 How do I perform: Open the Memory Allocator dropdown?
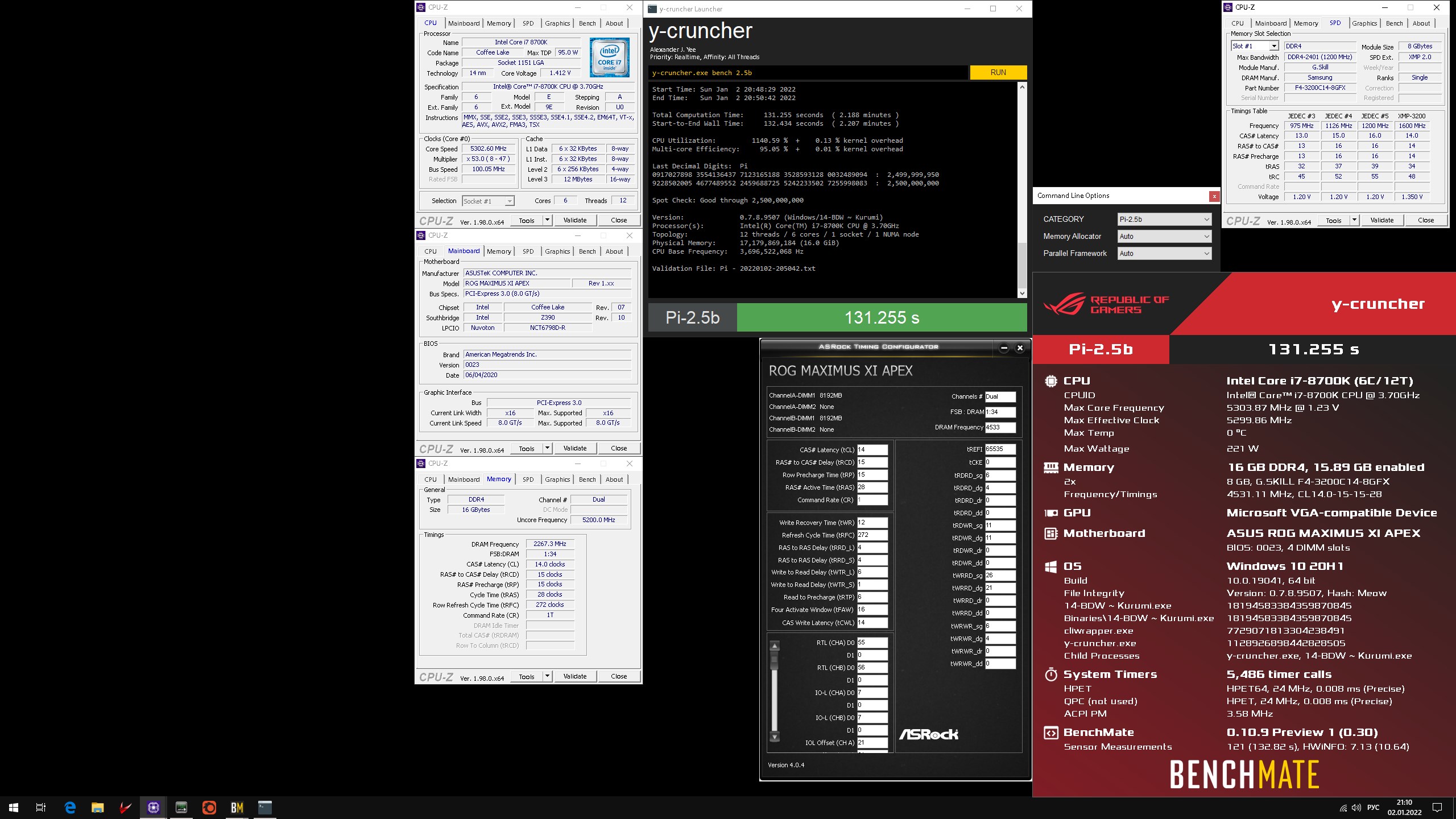click(x=1164, y=237)
